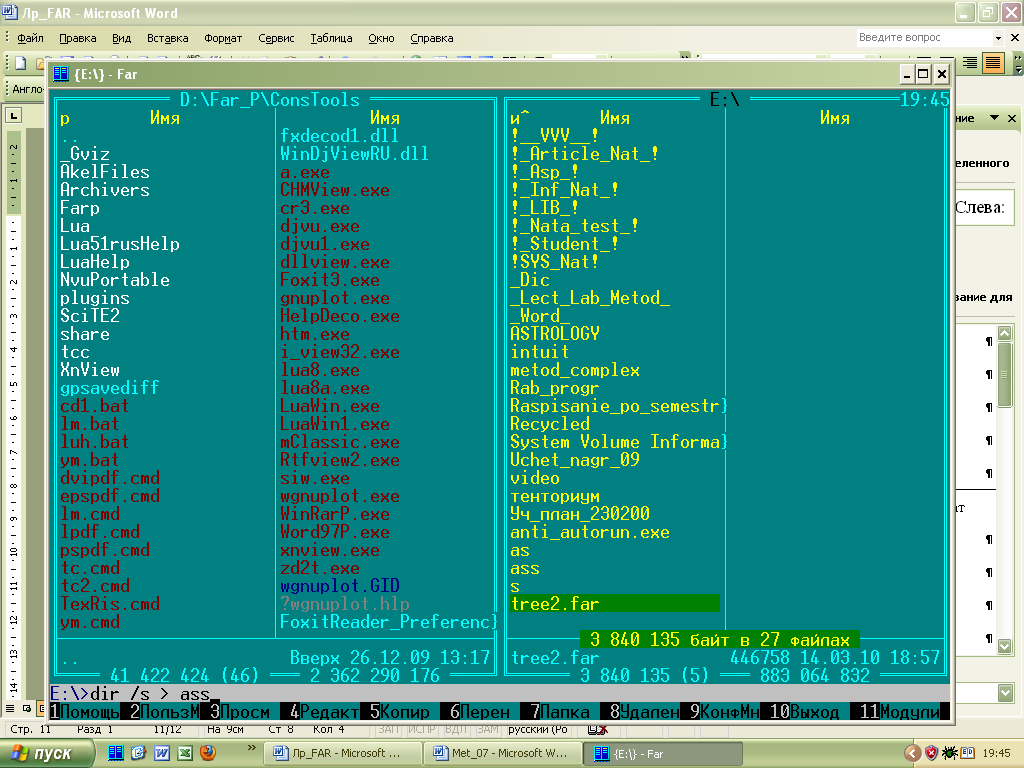Select Foxit3.exe

tap(329, 280)
